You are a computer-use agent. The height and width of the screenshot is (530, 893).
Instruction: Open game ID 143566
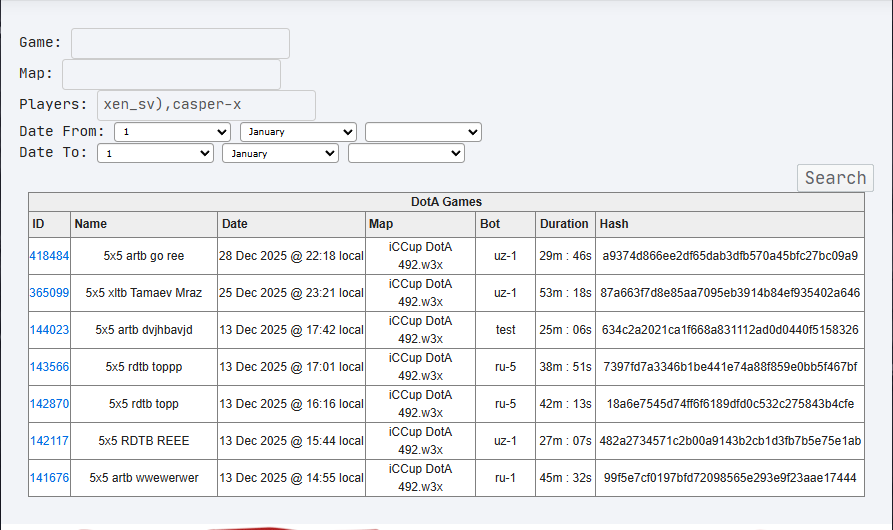click(49, 367)
